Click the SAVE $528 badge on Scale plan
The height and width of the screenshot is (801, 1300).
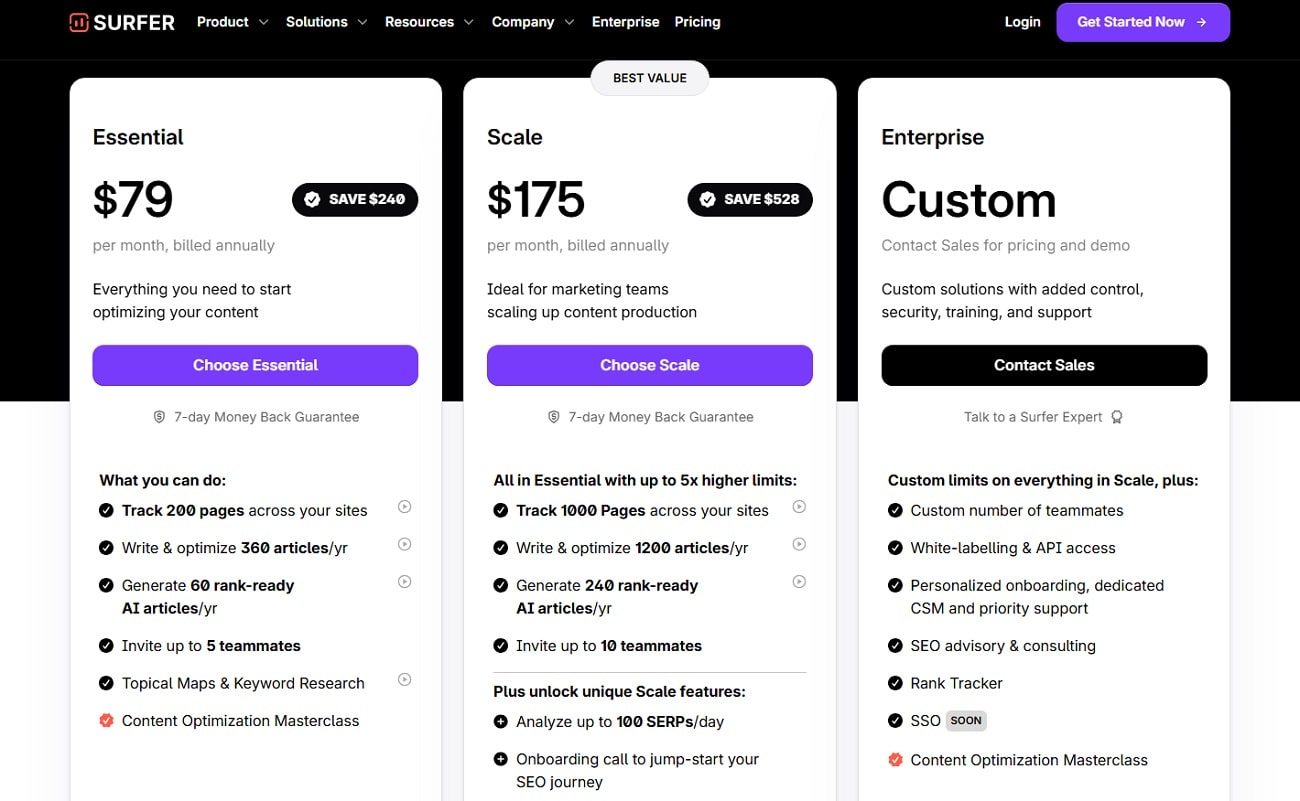[x=750, y=199]
